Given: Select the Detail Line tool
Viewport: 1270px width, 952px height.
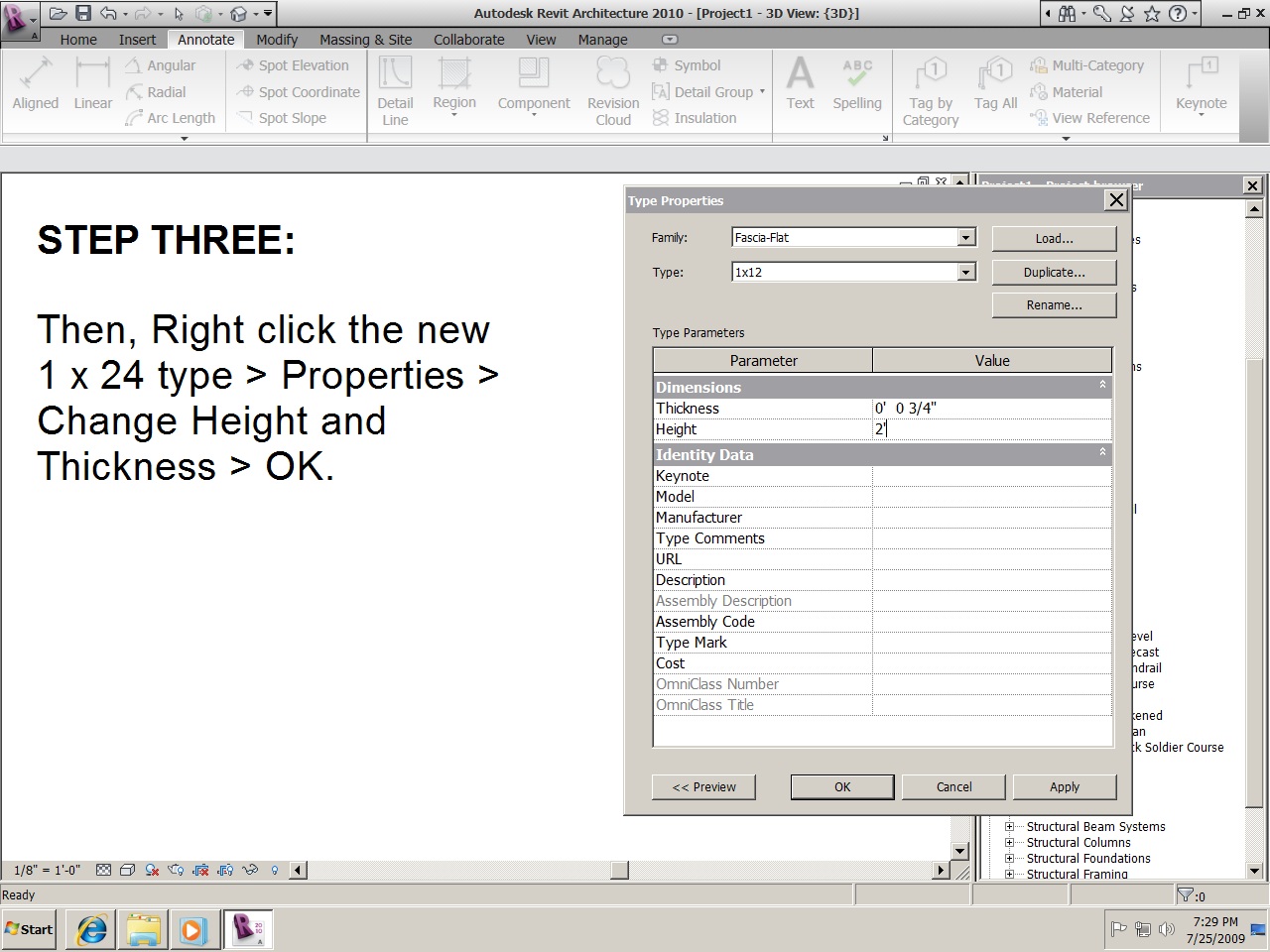Looking at the screenshot, I should [395, 91].
